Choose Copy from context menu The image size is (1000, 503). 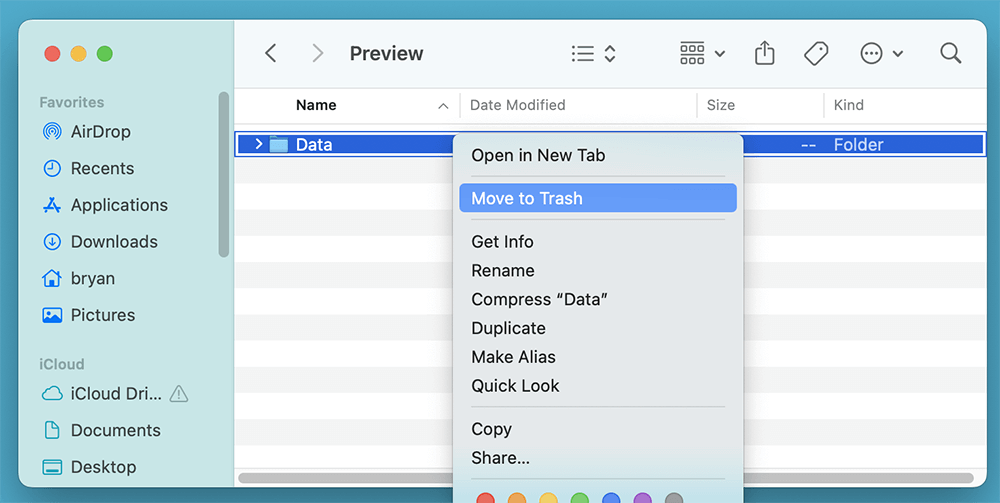coord(598,429)
